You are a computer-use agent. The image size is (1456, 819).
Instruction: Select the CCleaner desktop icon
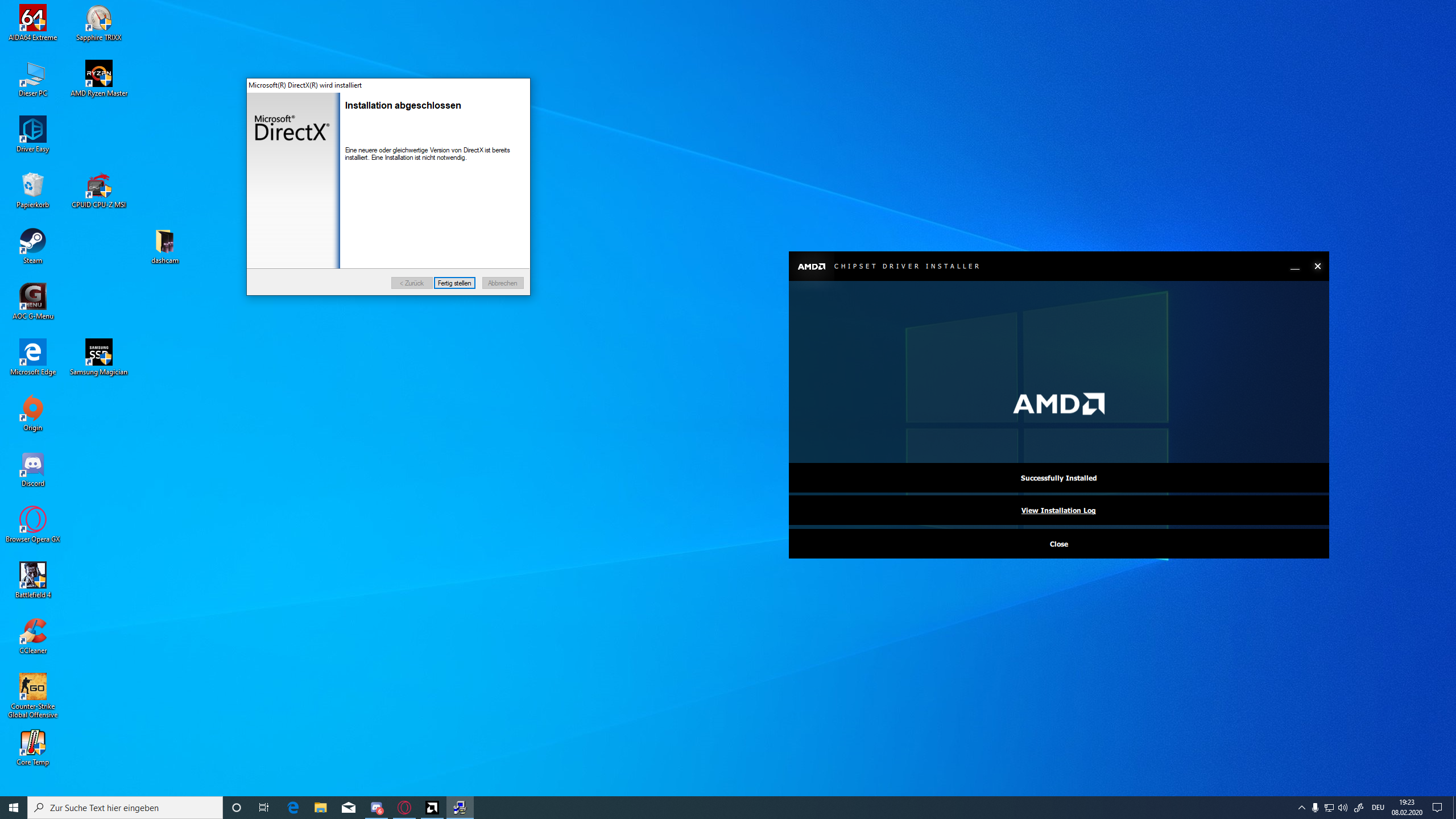pyautogui.click(x=32, y=632)
